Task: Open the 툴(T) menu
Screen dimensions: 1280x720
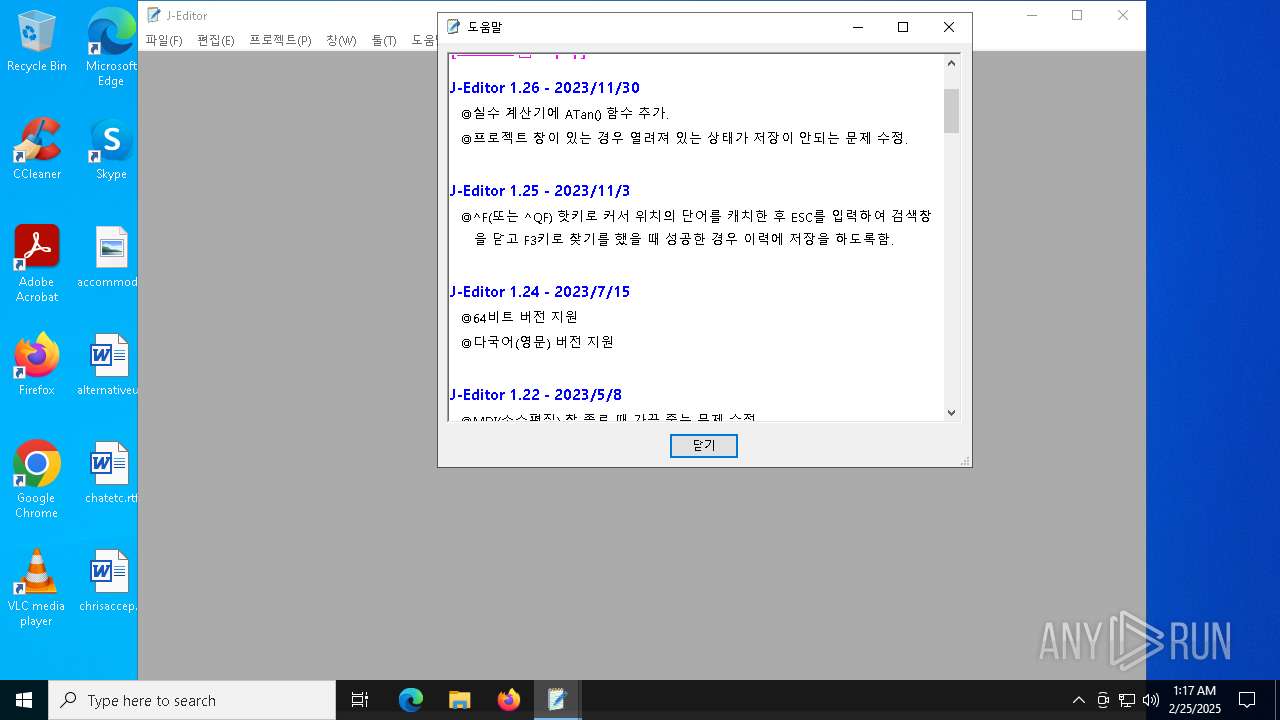Action: 384,41
